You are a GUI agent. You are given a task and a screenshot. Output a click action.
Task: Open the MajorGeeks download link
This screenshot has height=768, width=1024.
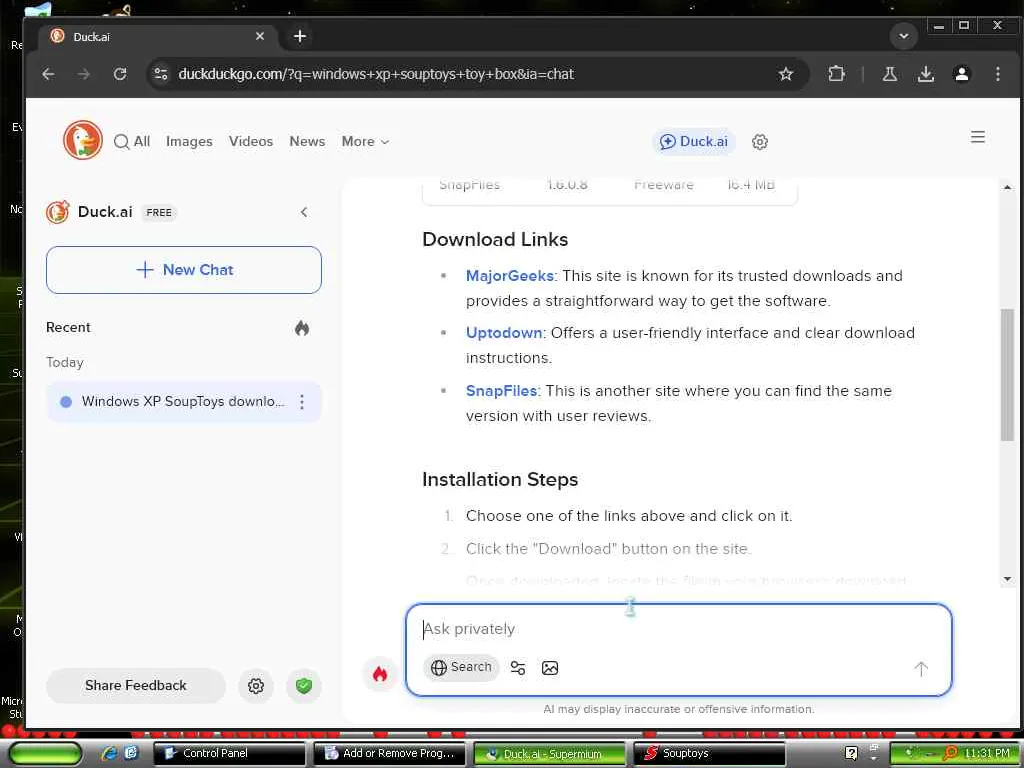pos(509,276)
